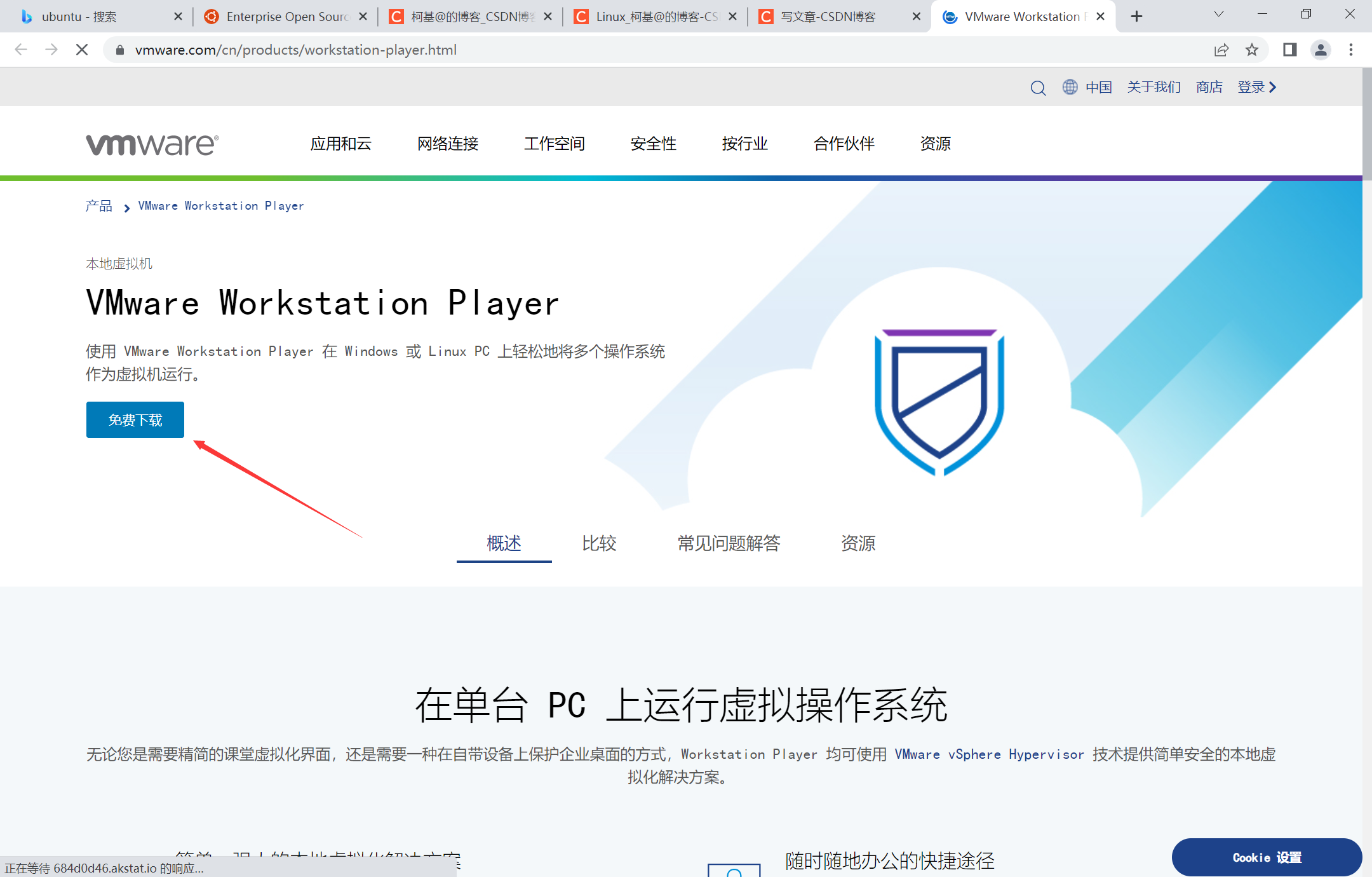Viewport: 1372px width, 877px height.
Task: Open VMware vSphere Hypervisor link
Action: [990, 754]
